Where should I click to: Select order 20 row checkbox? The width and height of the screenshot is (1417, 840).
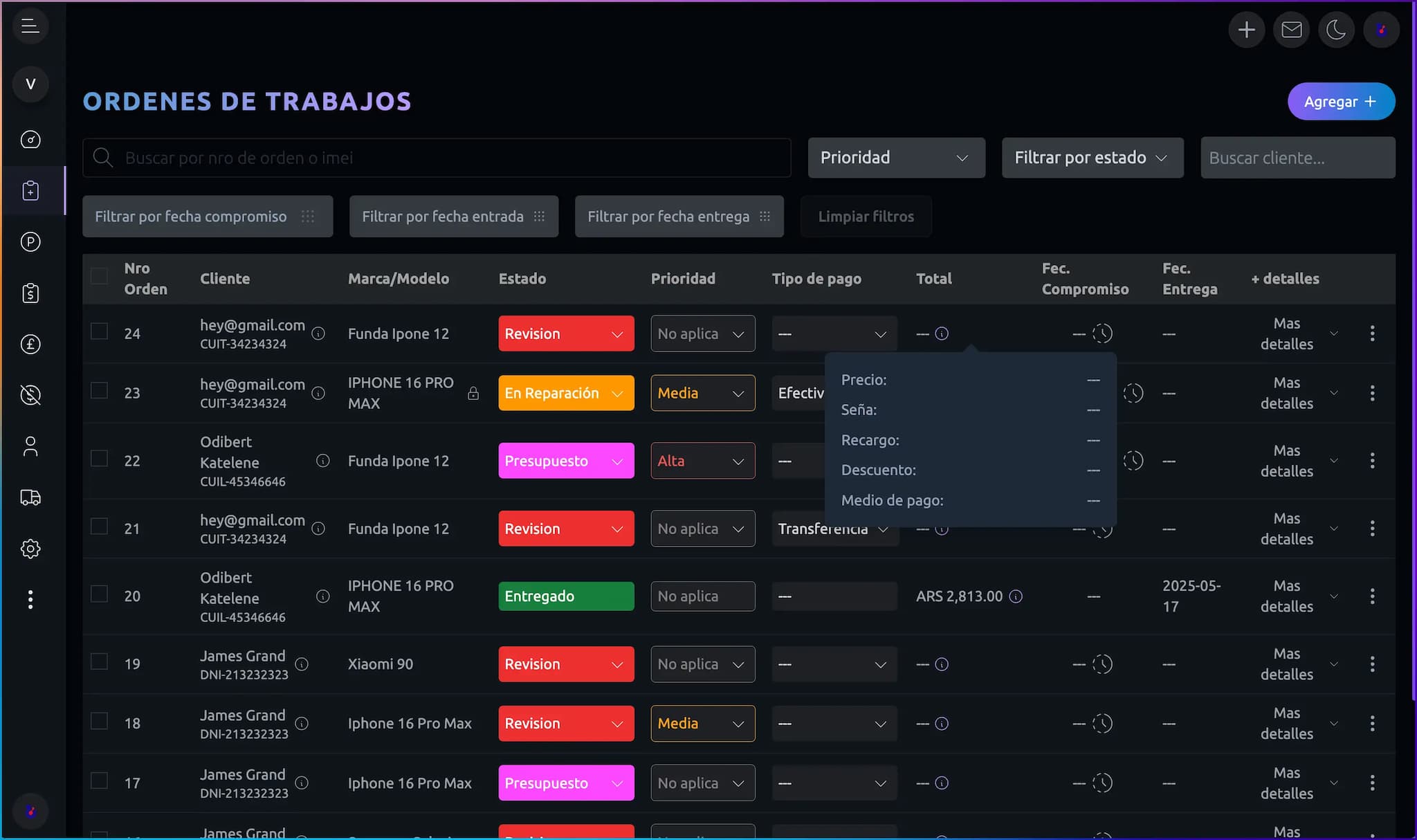tap(100, 594)
